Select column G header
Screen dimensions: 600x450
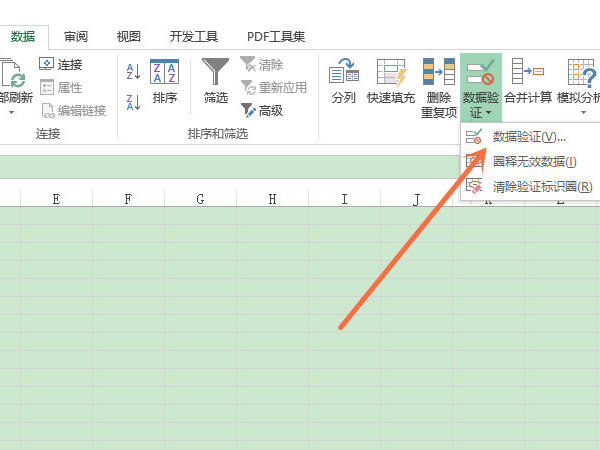pyautogui.click(x=200, y=199)
